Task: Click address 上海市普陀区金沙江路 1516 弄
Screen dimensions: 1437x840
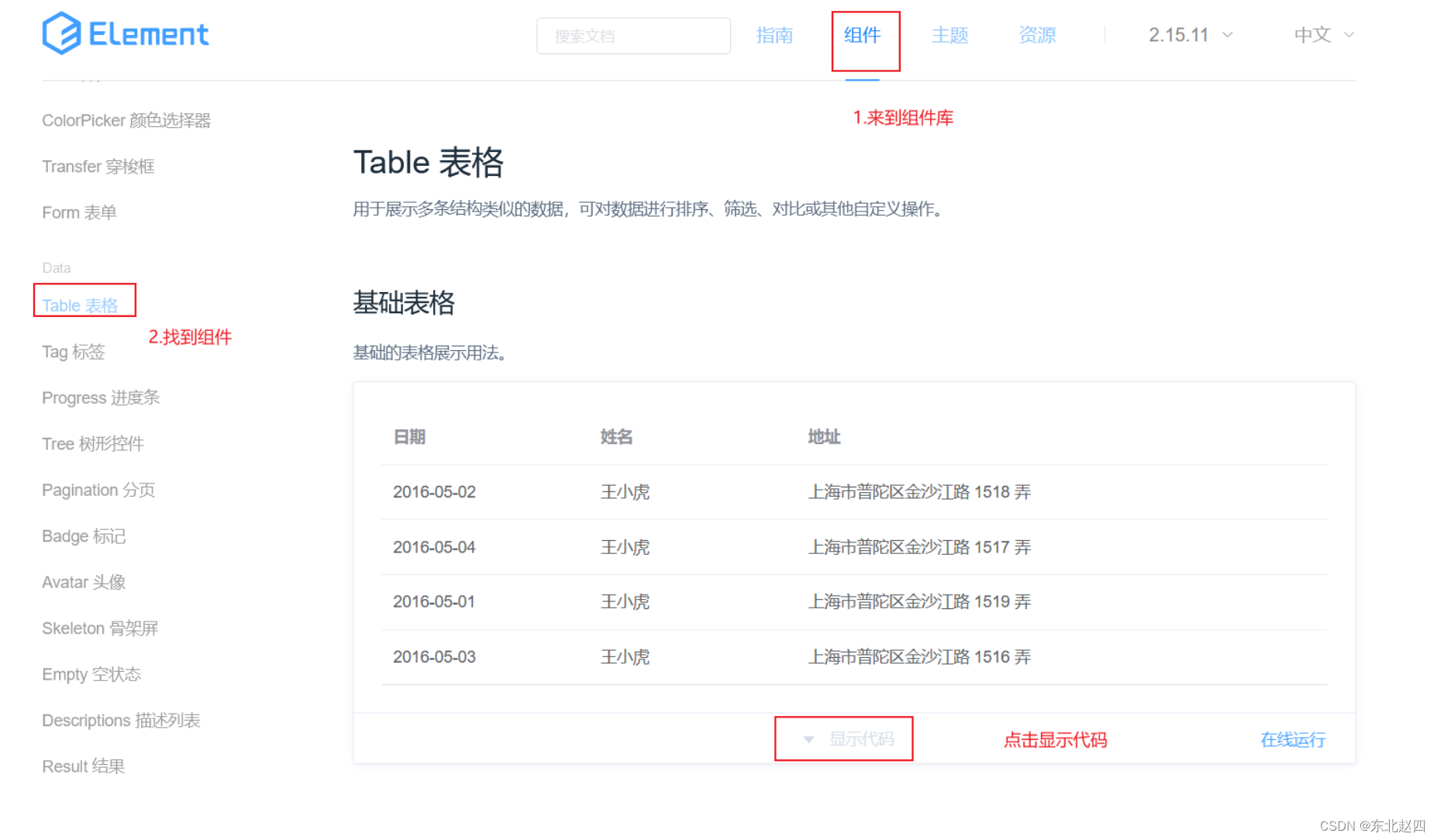Action: coord(919,657)
